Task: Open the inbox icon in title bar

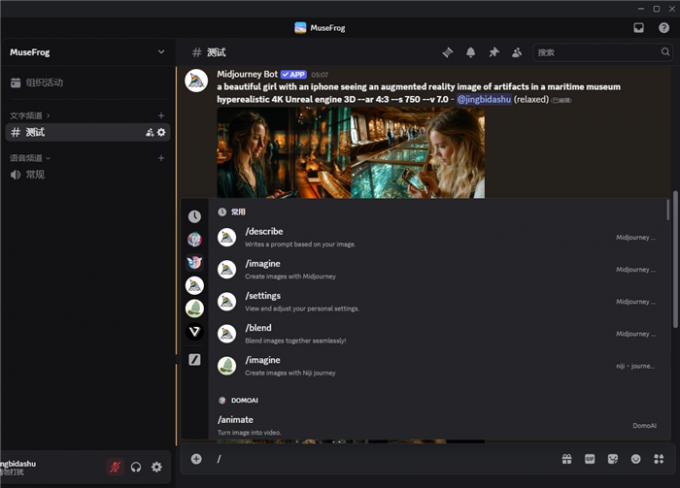Action: pyautogui.click(x=638, y=28)
